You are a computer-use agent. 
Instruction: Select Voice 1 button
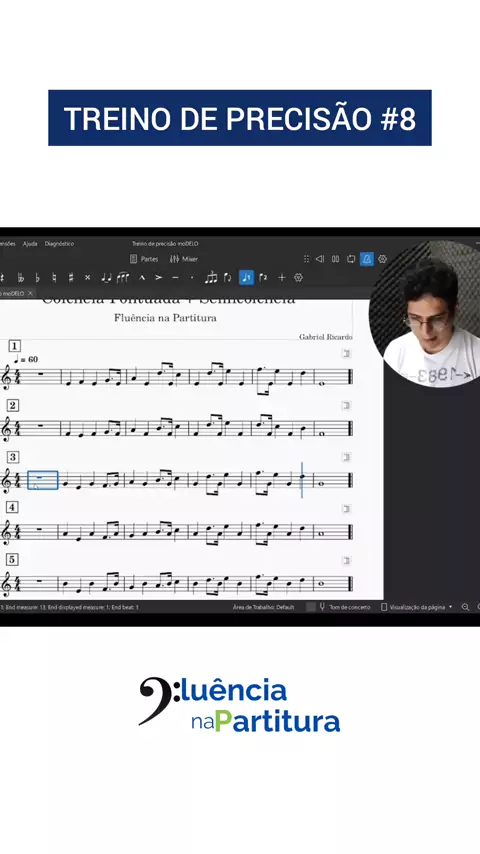(246, 278)
